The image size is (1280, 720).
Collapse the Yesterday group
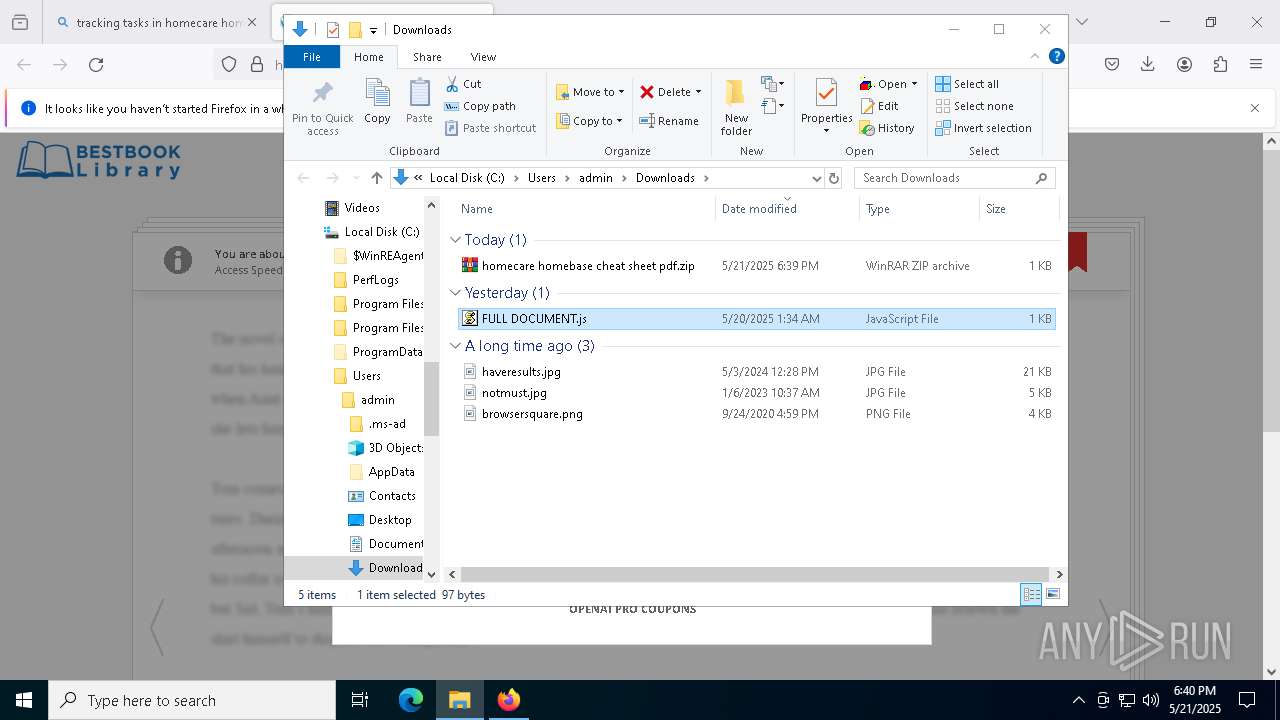tap(455, 293)
